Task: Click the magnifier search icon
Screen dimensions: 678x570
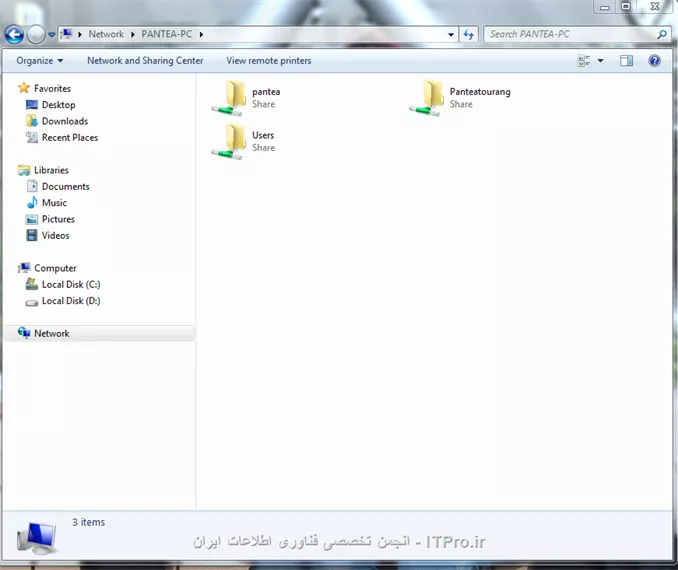Action: tap(662, 34)
